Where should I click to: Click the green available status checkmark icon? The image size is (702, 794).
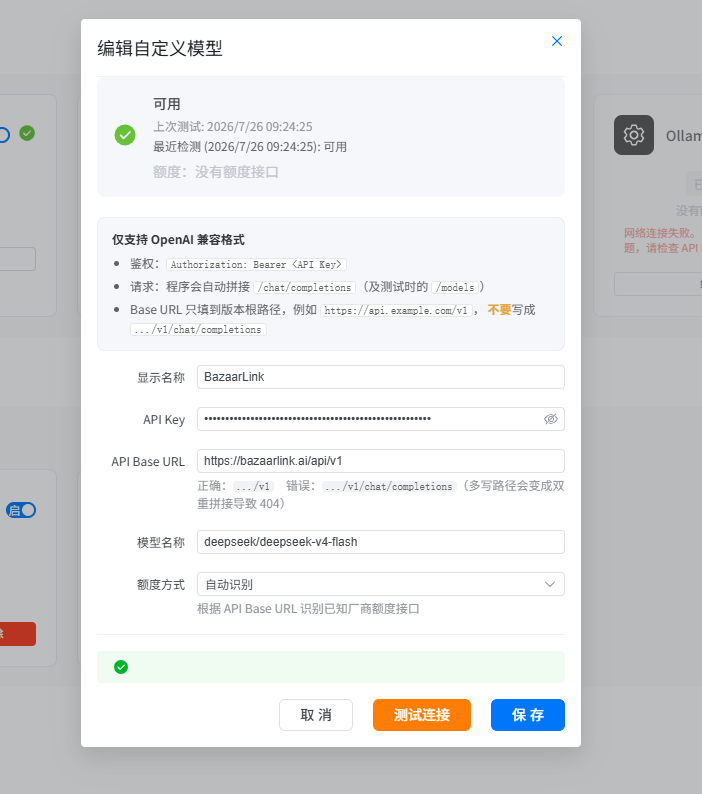125,135
